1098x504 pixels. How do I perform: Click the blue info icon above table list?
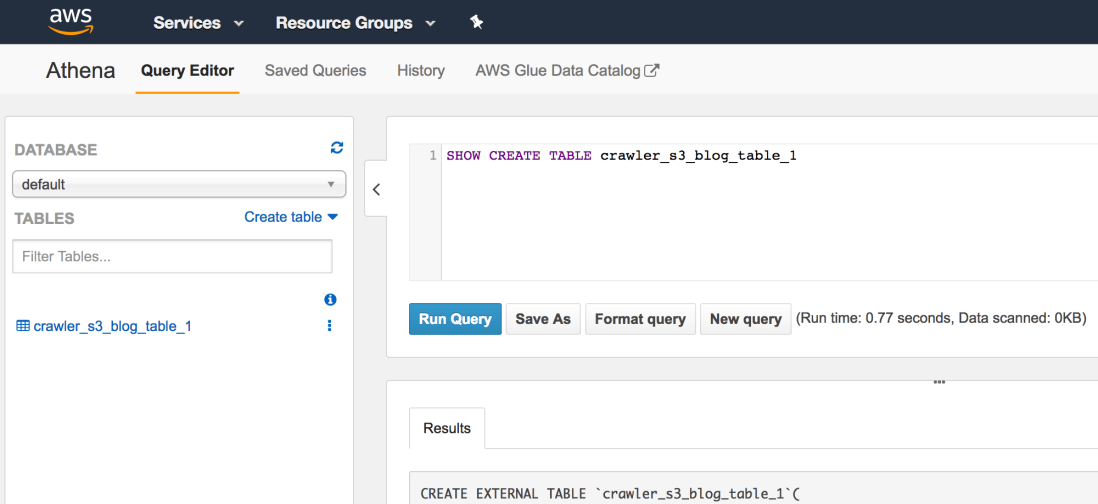330,300
